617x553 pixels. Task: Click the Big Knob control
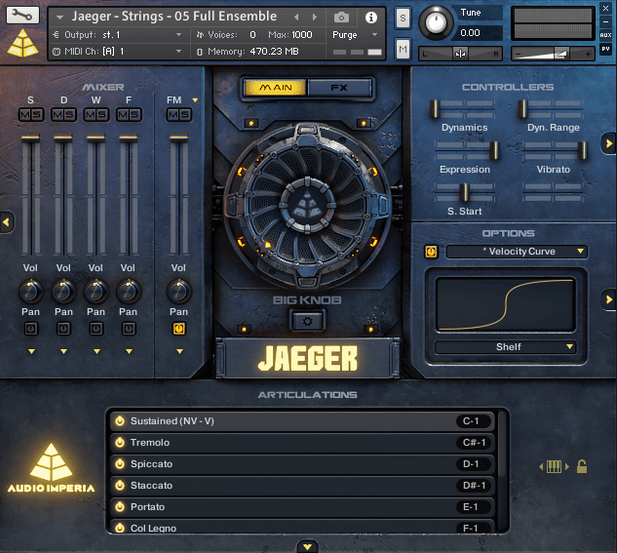click(x=307, y=206)
